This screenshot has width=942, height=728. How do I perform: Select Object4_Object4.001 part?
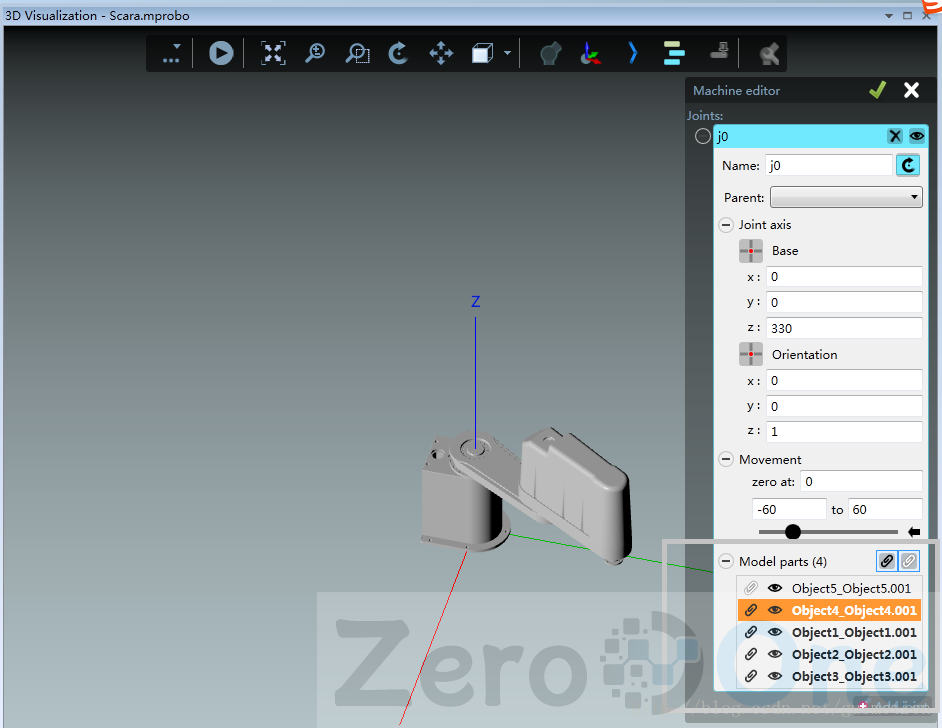tap(854, 610)
